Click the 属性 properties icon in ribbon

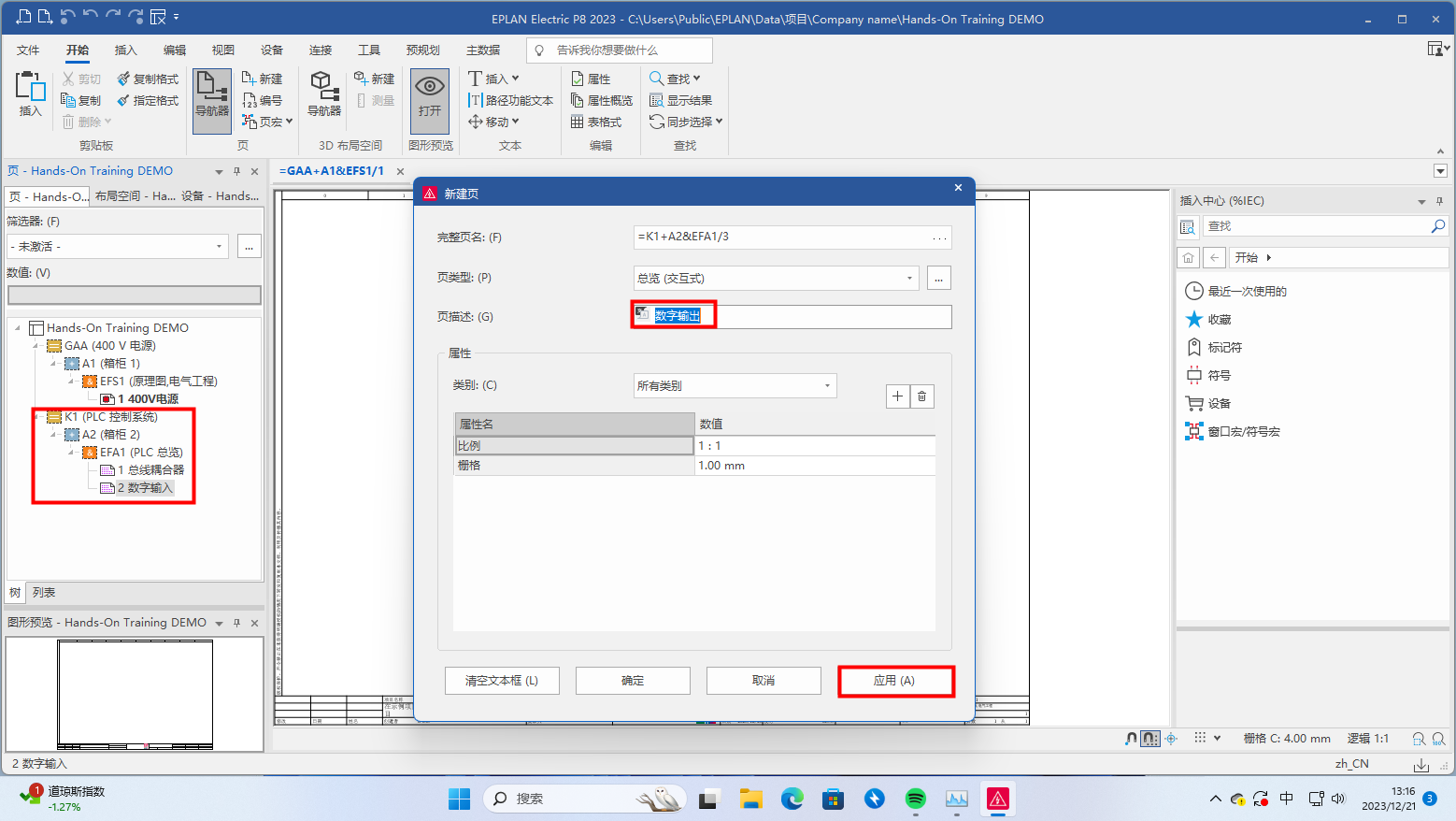(x=591, y=79)
